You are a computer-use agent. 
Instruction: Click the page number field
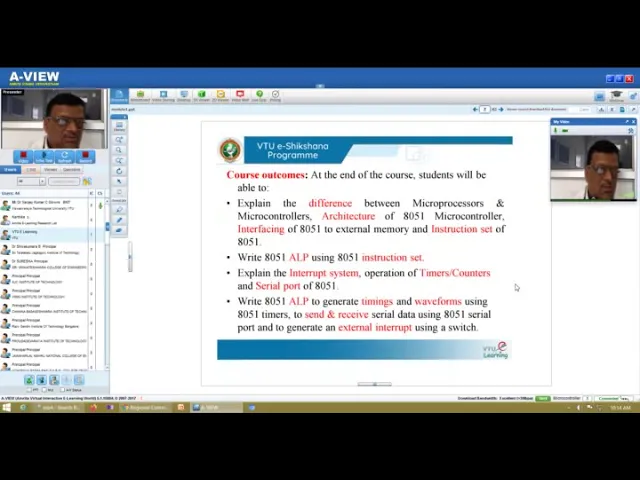[484, 109]
